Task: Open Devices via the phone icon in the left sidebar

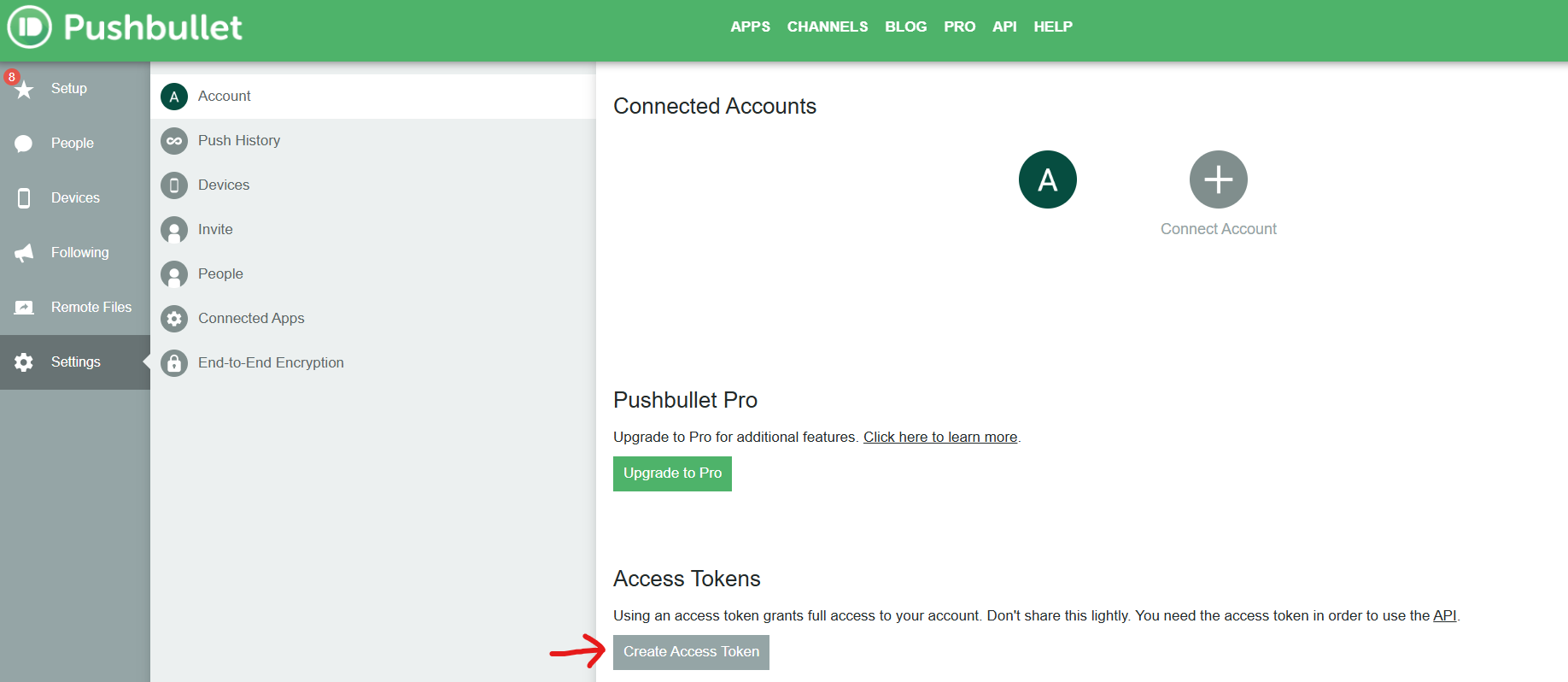Action: 24,198
